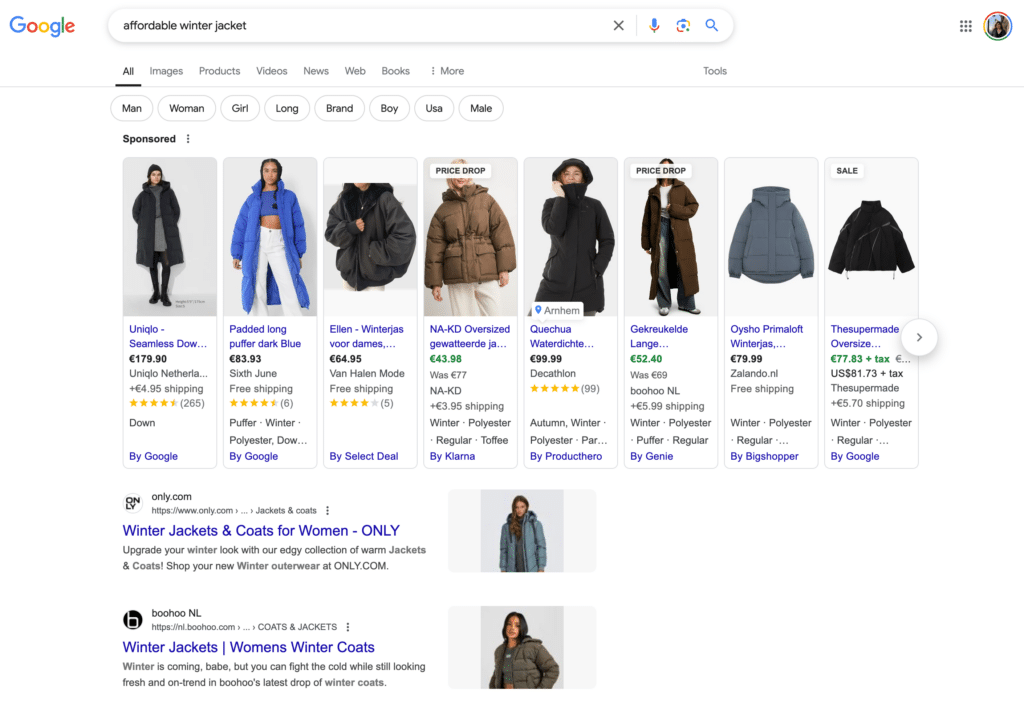
Task: Click the €179.90 Uniqlo price
Action: point(148,359)
